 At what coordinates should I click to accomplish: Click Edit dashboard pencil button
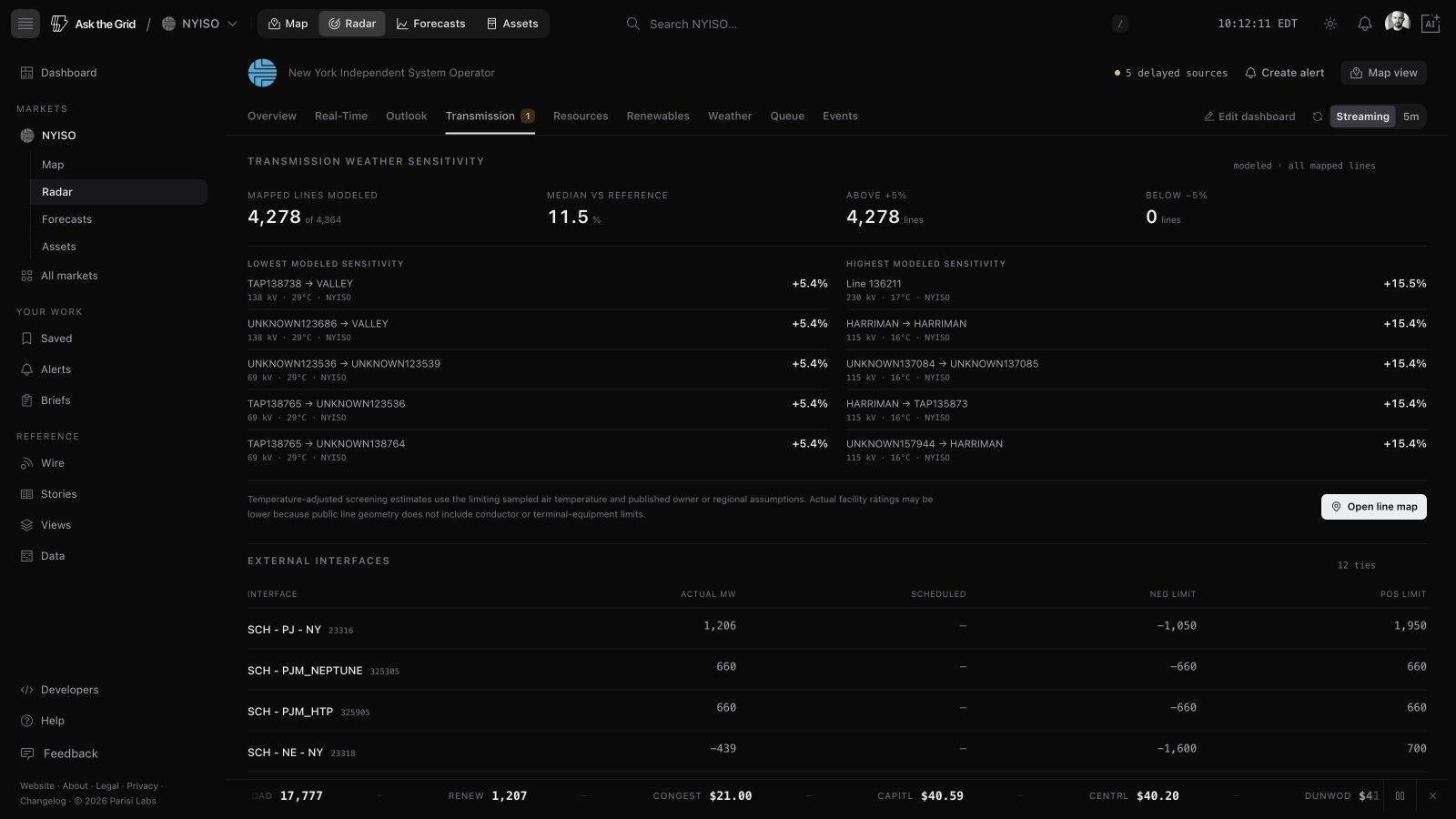[1249, 116]
